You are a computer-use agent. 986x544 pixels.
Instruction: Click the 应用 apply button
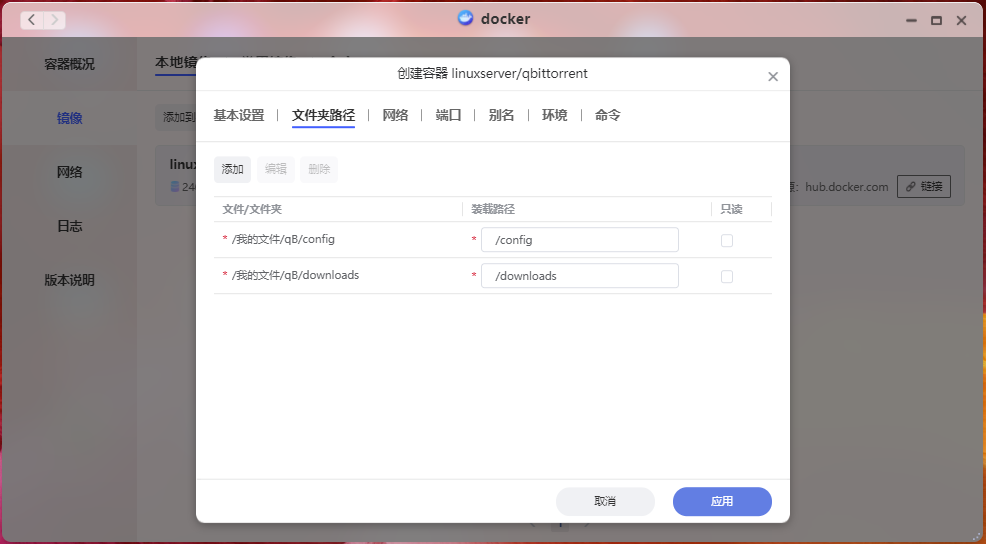(721, 501)
